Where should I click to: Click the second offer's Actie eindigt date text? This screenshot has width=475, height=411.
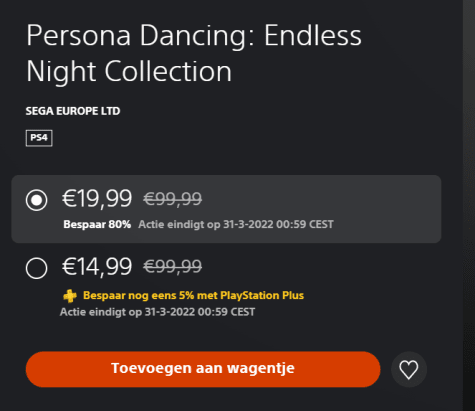click(x=157, y=312)
